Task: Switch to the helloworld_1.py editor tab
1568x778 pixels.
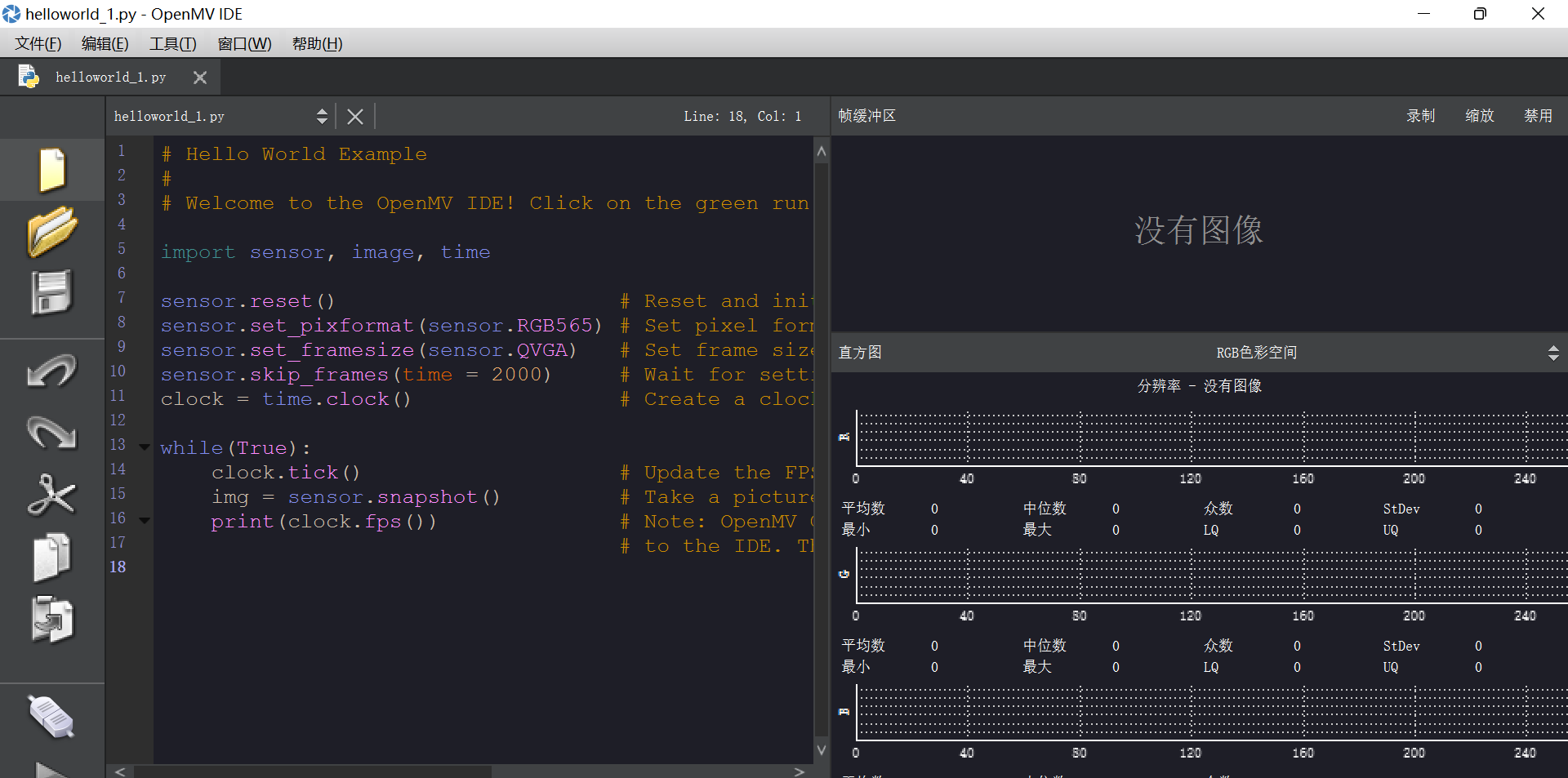Action: 111,77
